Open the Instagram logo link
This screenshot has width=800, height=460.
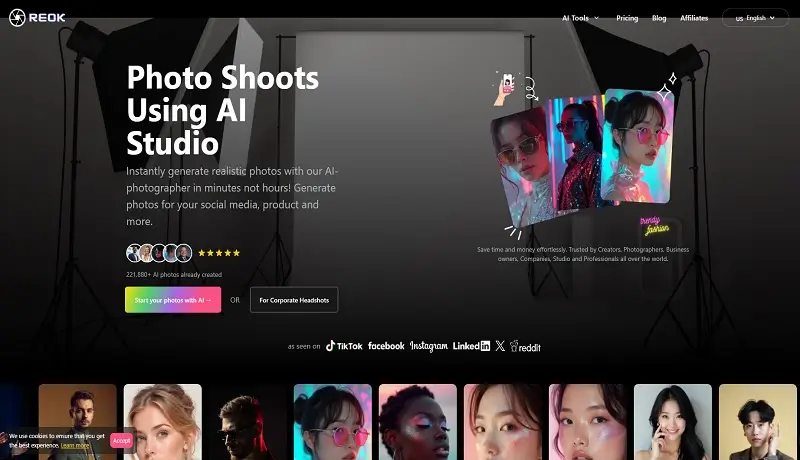[428, 346]
